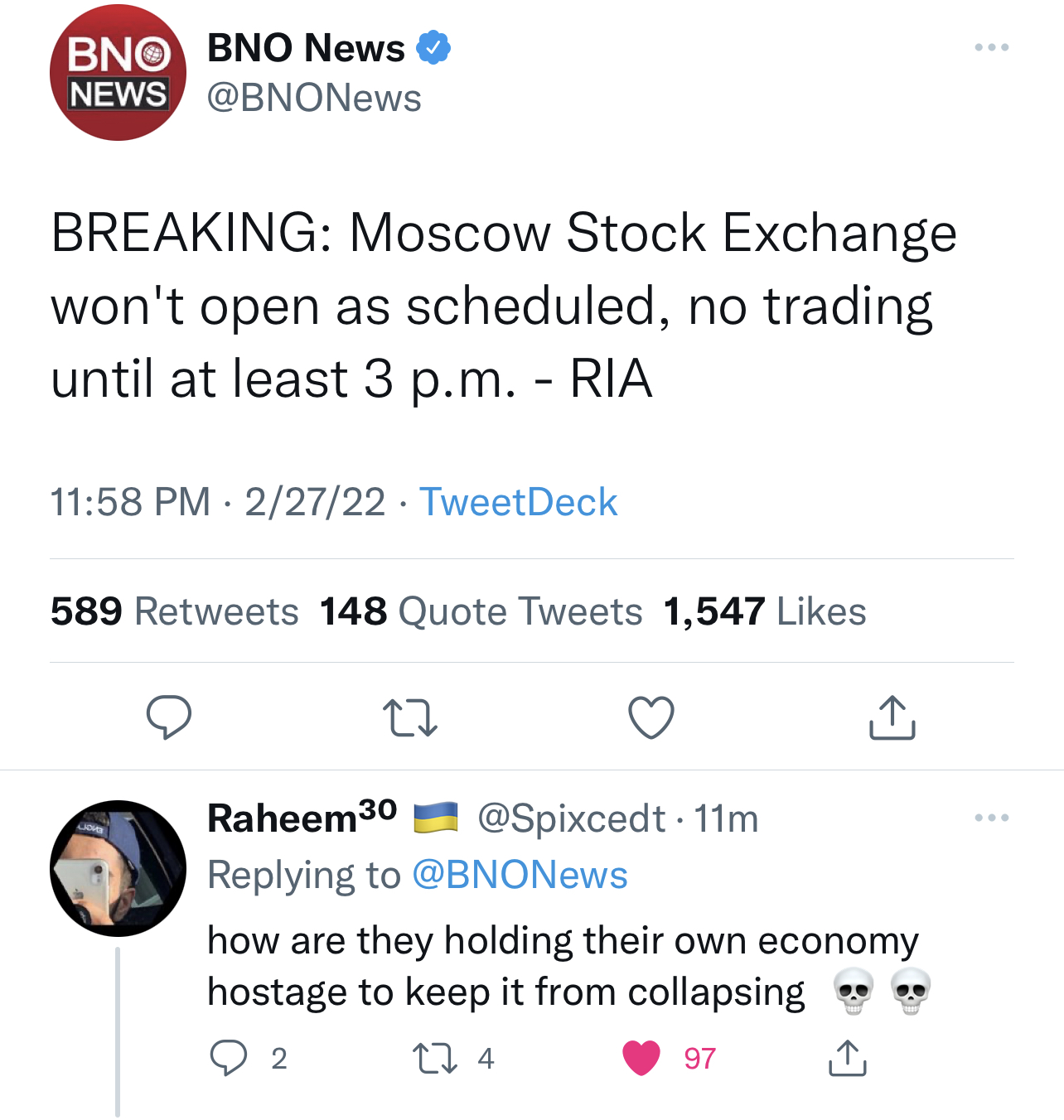Image resolution: width=1064 pixels, height=1120 pixels.
Task: Like the BNO News breaking tweet
Action: 651,717
